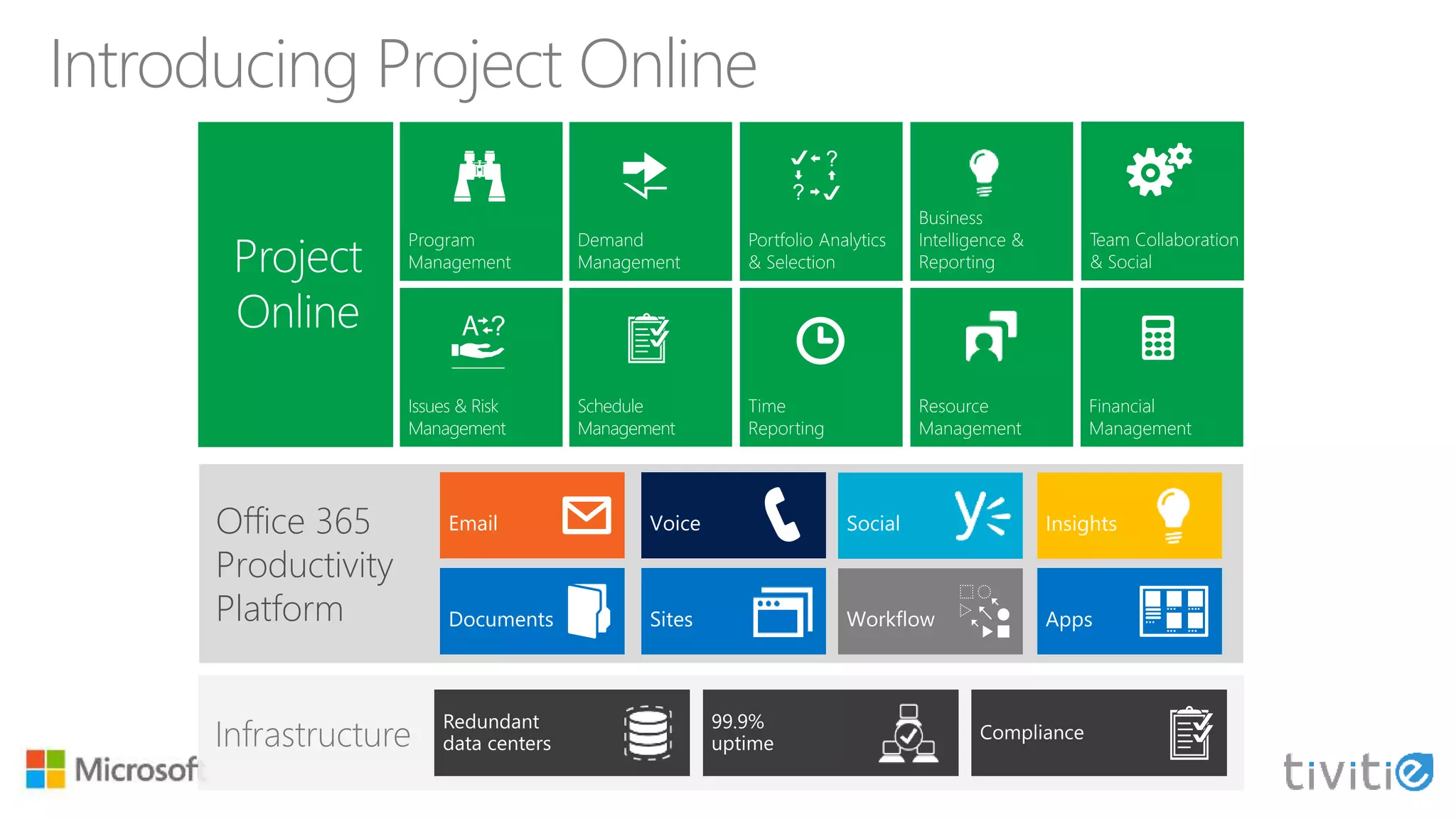
Task: Click 99.9% uptime text
Action: (742, 732)
